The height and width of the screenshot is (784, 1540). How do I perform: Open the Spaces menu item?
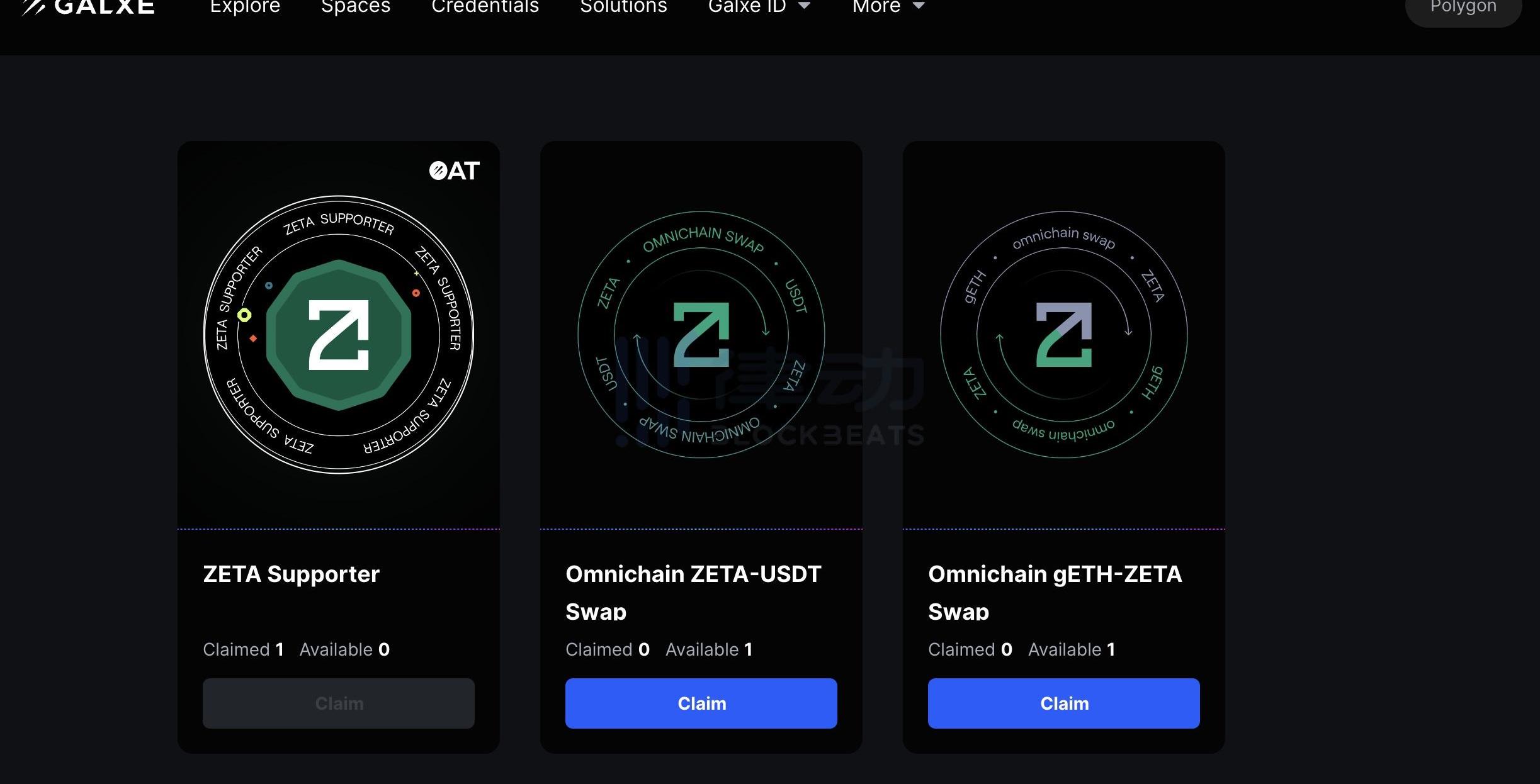(x=356, y=6)
